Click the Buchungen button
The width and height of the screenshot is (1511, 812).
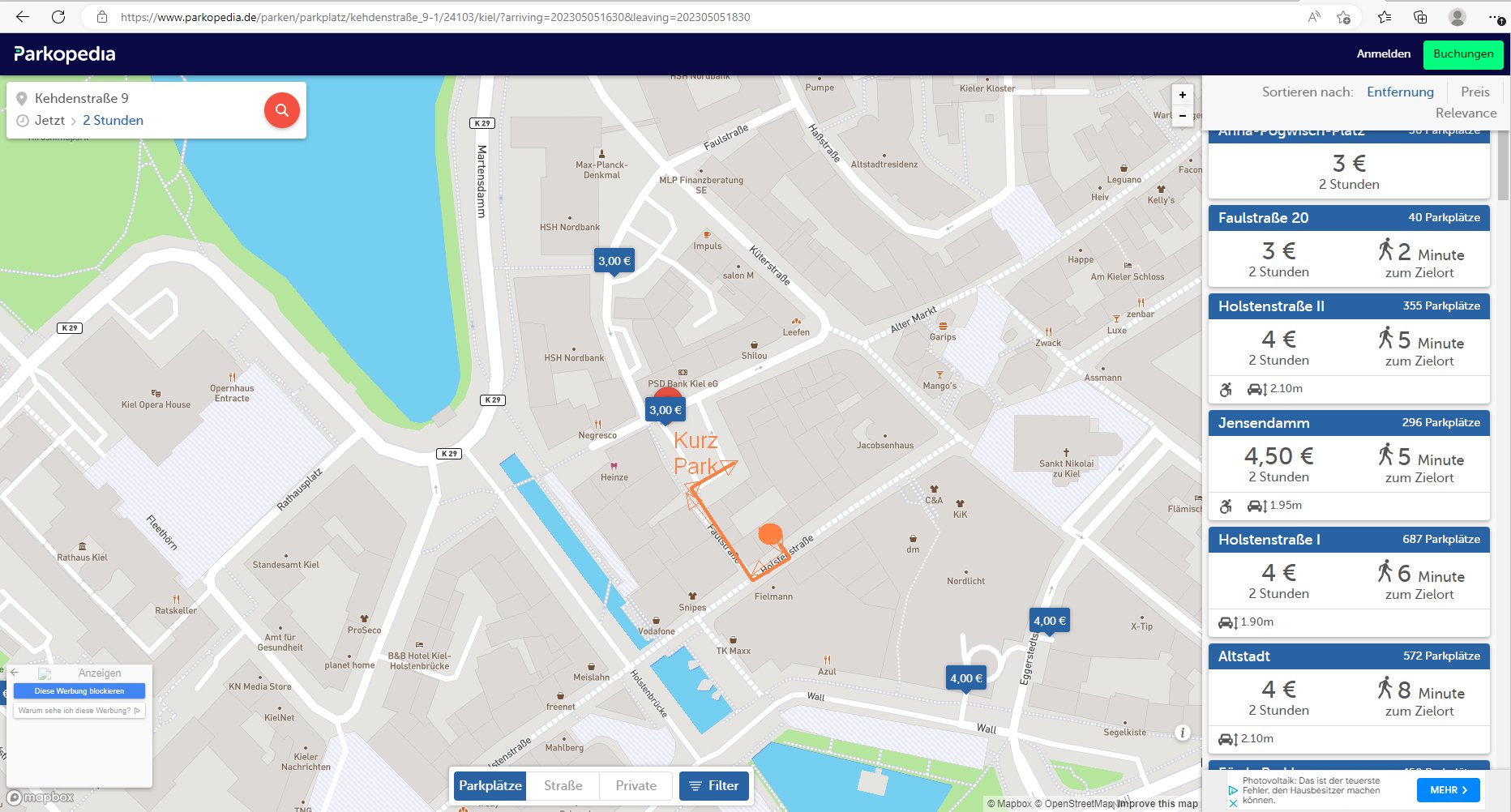tap(1462, 54)
